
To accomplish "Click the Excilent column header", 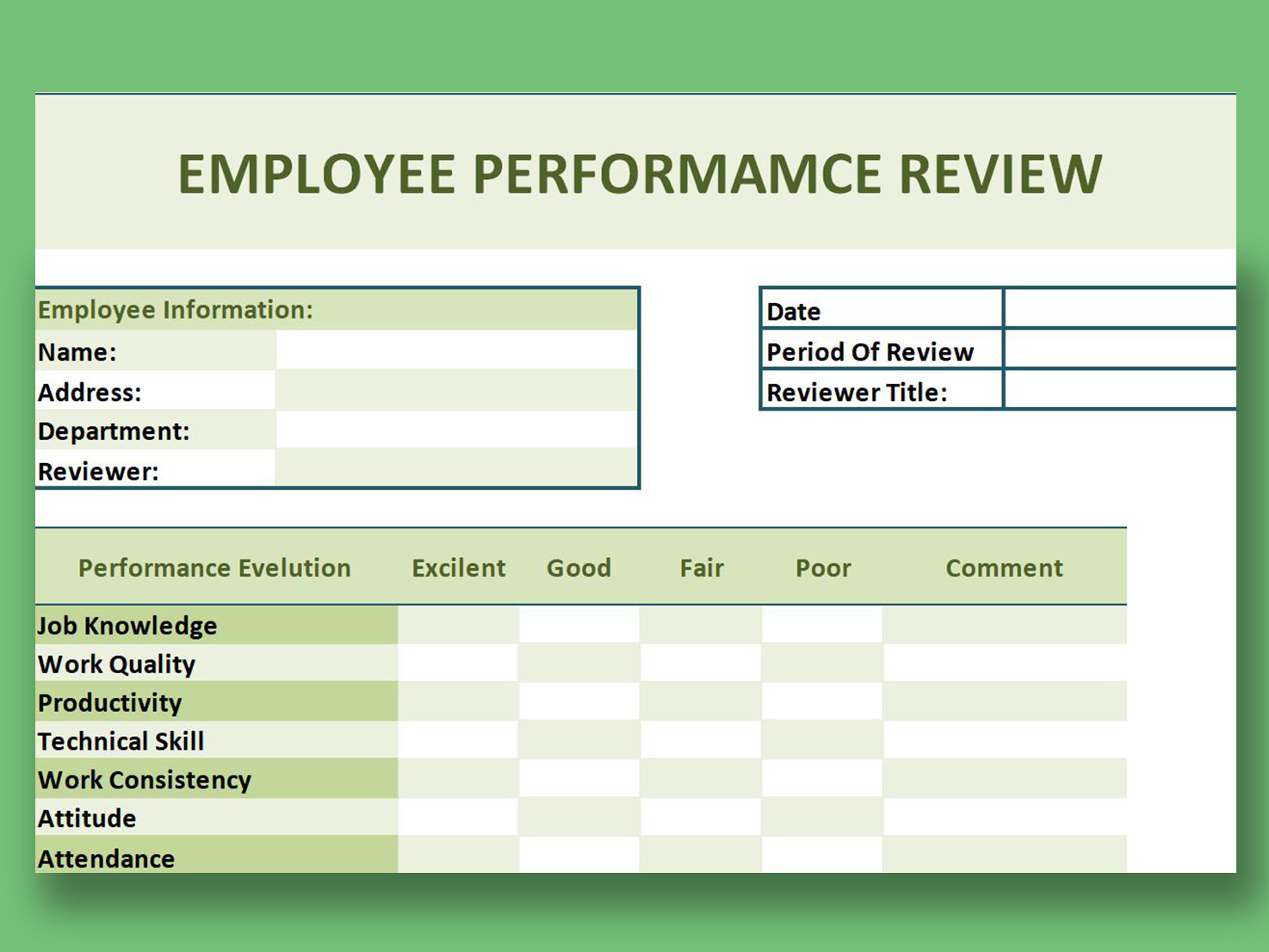I will pyautogui.click(x=457, y=567).
